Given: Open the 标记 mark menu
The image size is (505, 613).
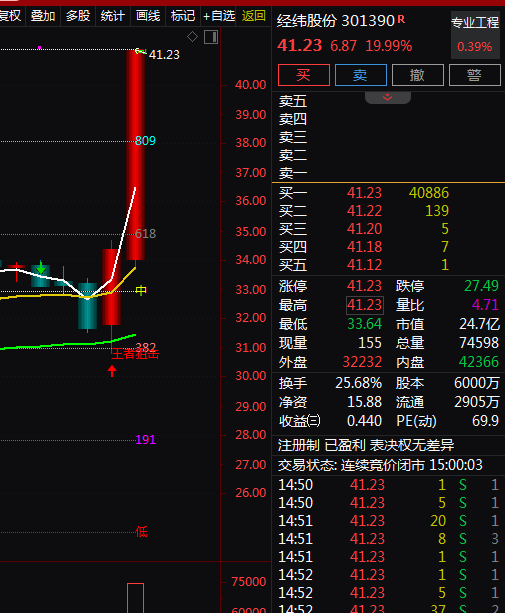Looking at the screenshot, I should 183,16.
